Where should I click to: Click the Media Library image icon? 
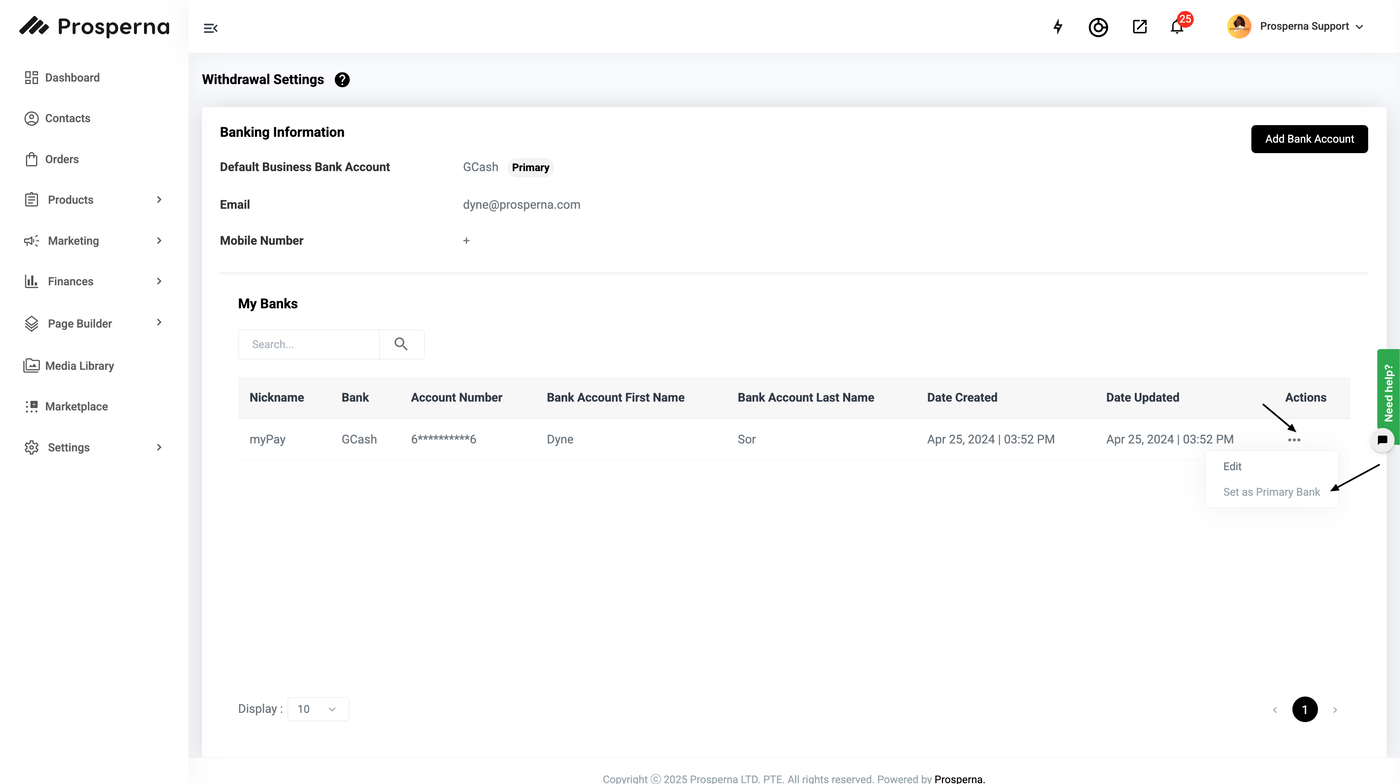pyautogui.click(x=31, y=366)
